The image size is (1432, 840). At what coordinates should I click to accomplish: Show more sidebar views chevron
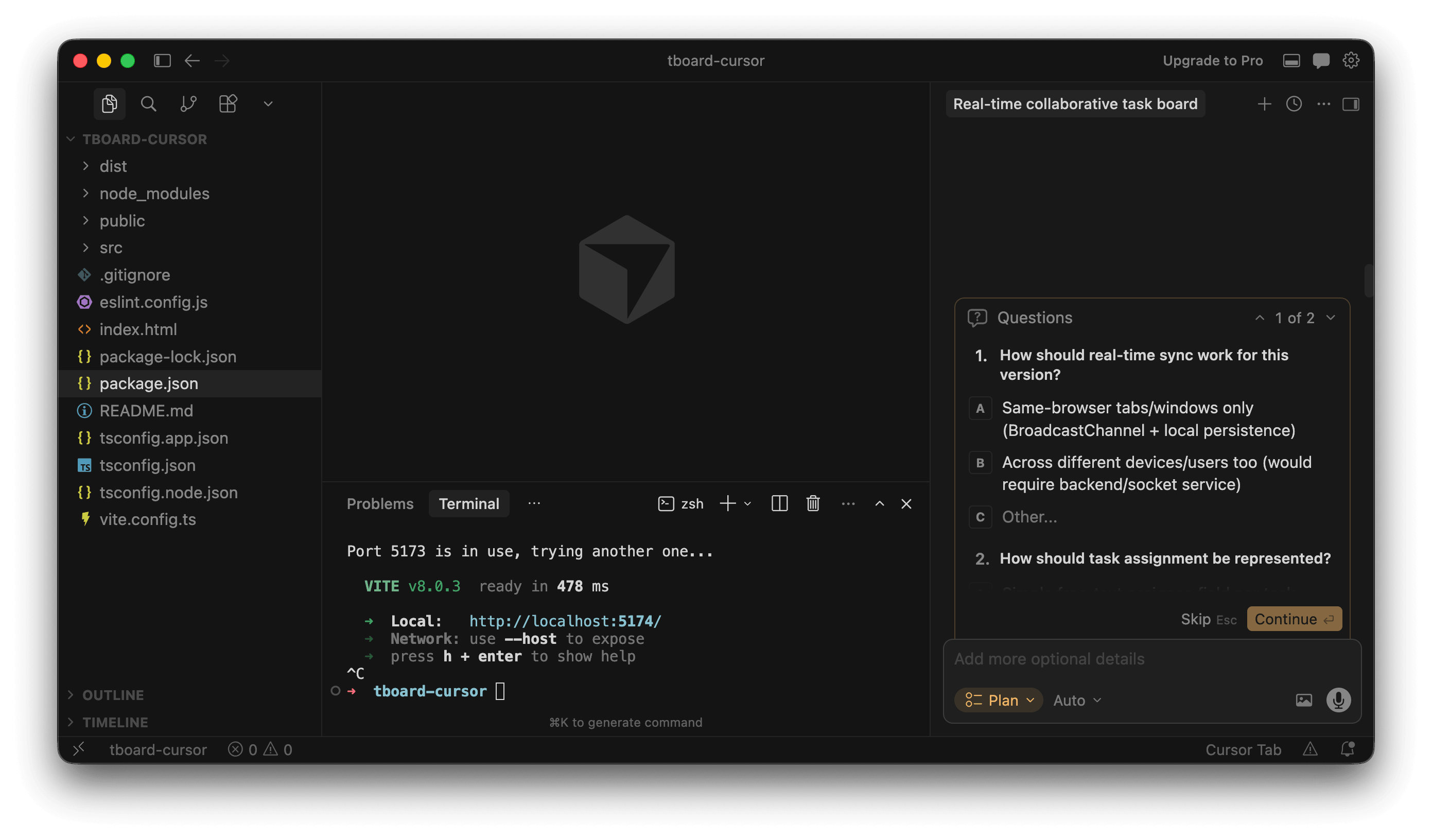(x=268, y=104)
